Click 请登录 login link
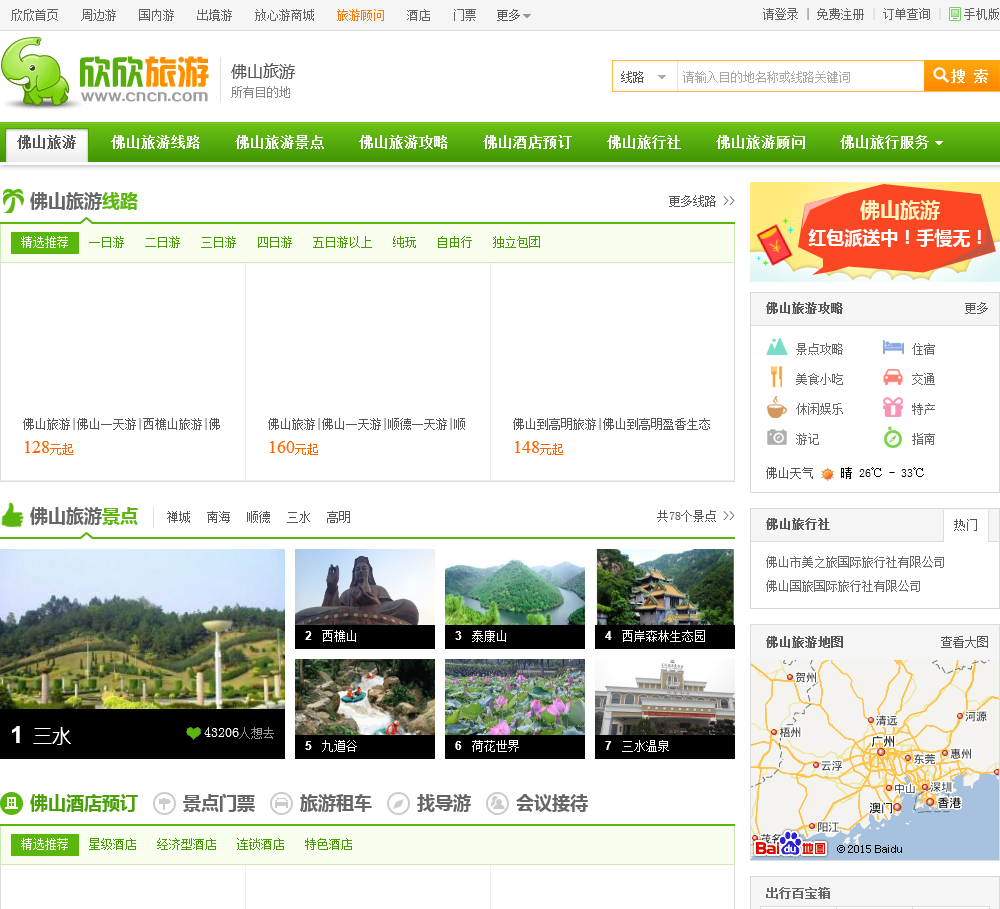This screenshot has width=1000, height=909. click(780, 14)
